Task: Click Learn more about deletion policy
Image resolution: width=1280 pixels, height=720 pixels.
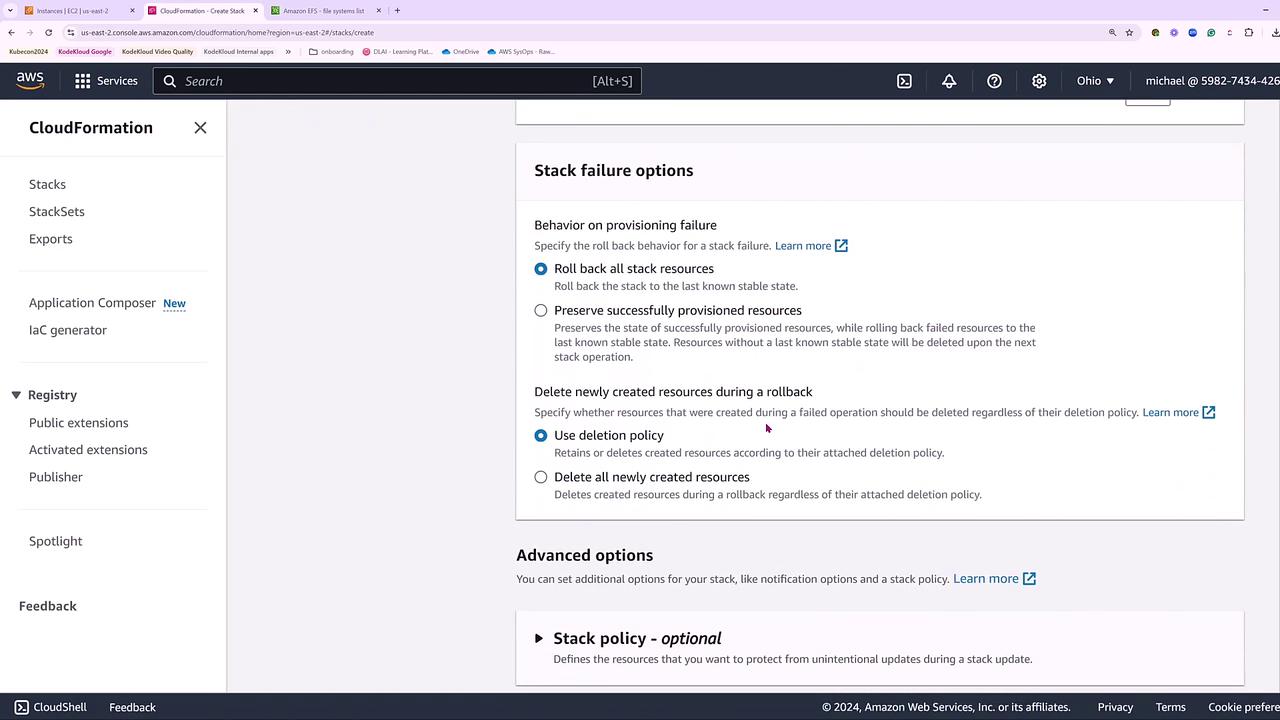Action: click(1171, 412)
